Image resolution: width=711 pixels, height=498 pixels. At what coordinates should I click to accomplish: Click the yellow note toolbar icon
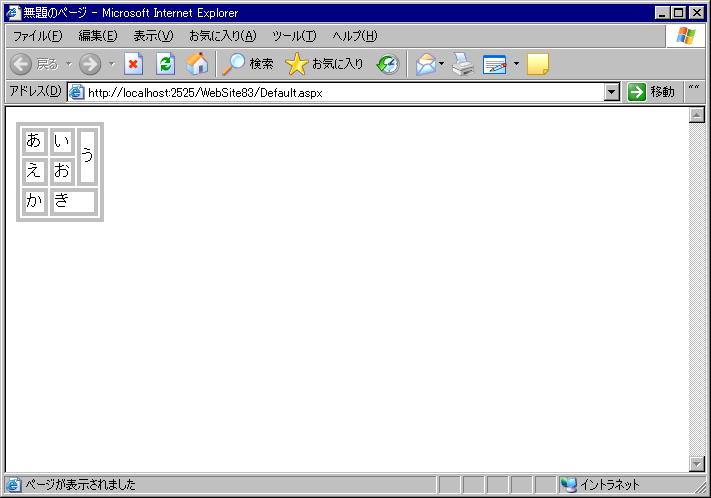538,64
